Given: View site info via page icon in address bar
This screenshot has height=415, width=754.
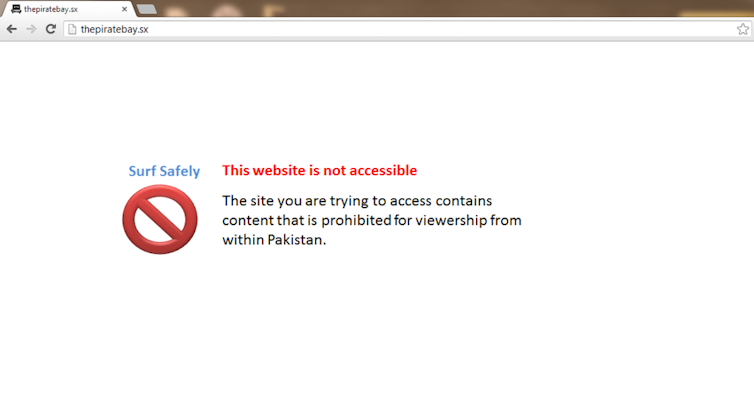Looking at the screenshot, I should tap(72, 29).
